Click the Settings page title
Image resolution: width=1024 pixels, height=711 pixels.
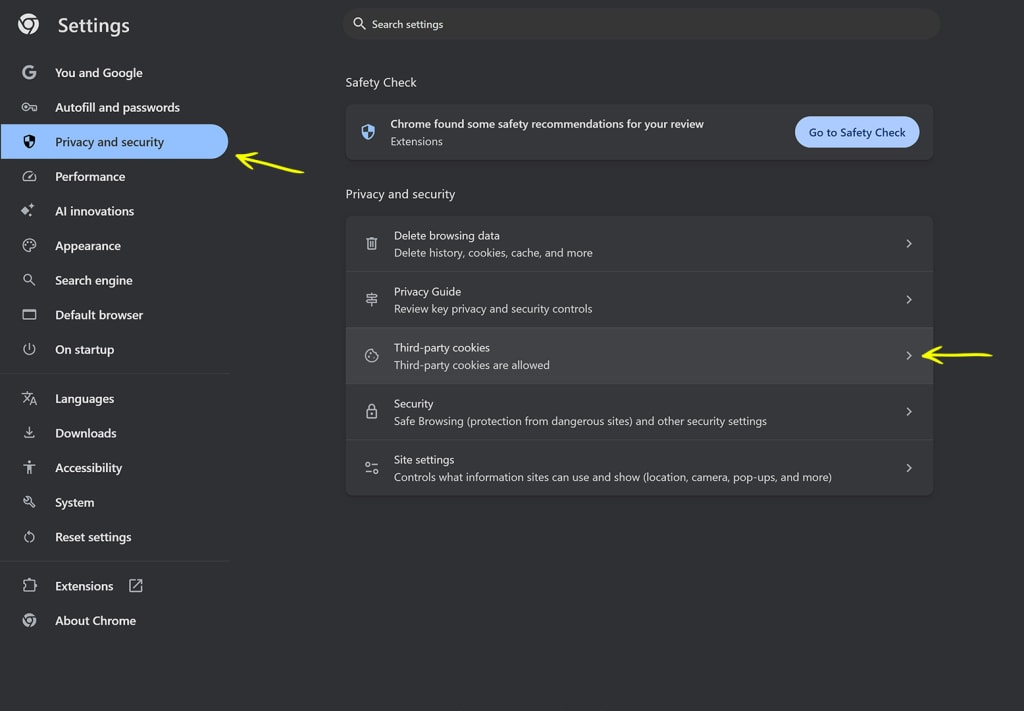(x=93, y=25)
